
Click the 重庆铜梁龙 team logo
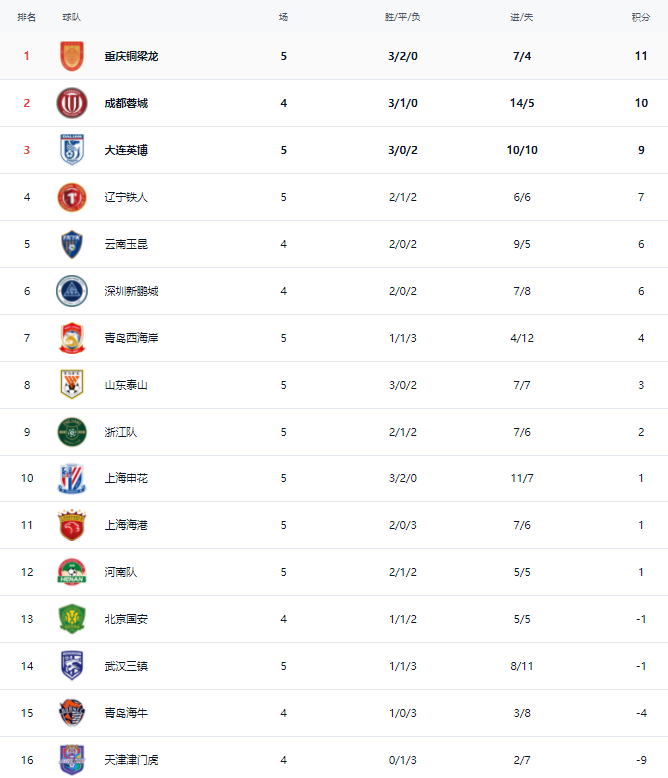pos(72,56)
